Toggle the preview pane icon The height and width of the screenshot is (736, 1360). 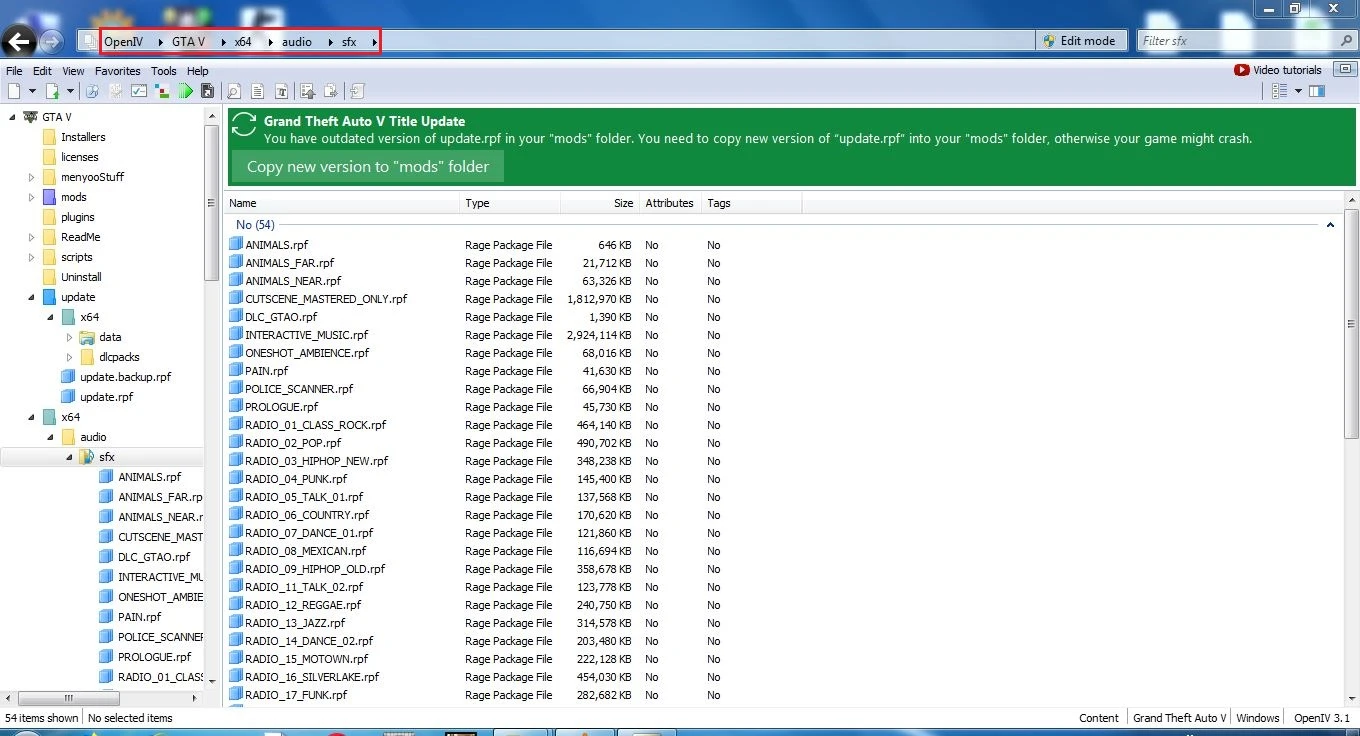[x=1317, y=91]
